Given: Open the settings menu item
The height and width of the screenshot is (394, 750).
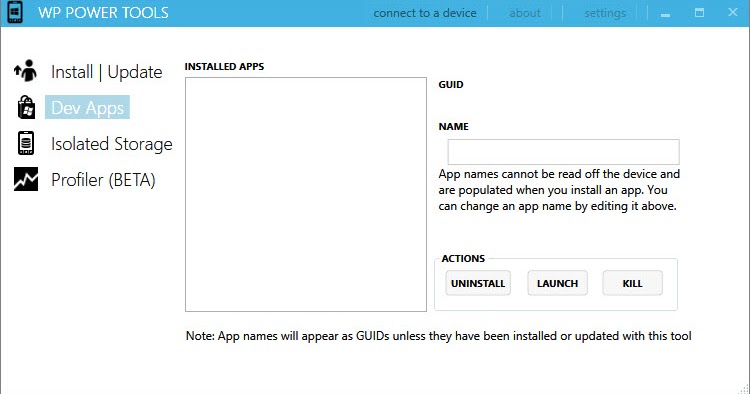Looking at the screenshot, I should point(605,13).
